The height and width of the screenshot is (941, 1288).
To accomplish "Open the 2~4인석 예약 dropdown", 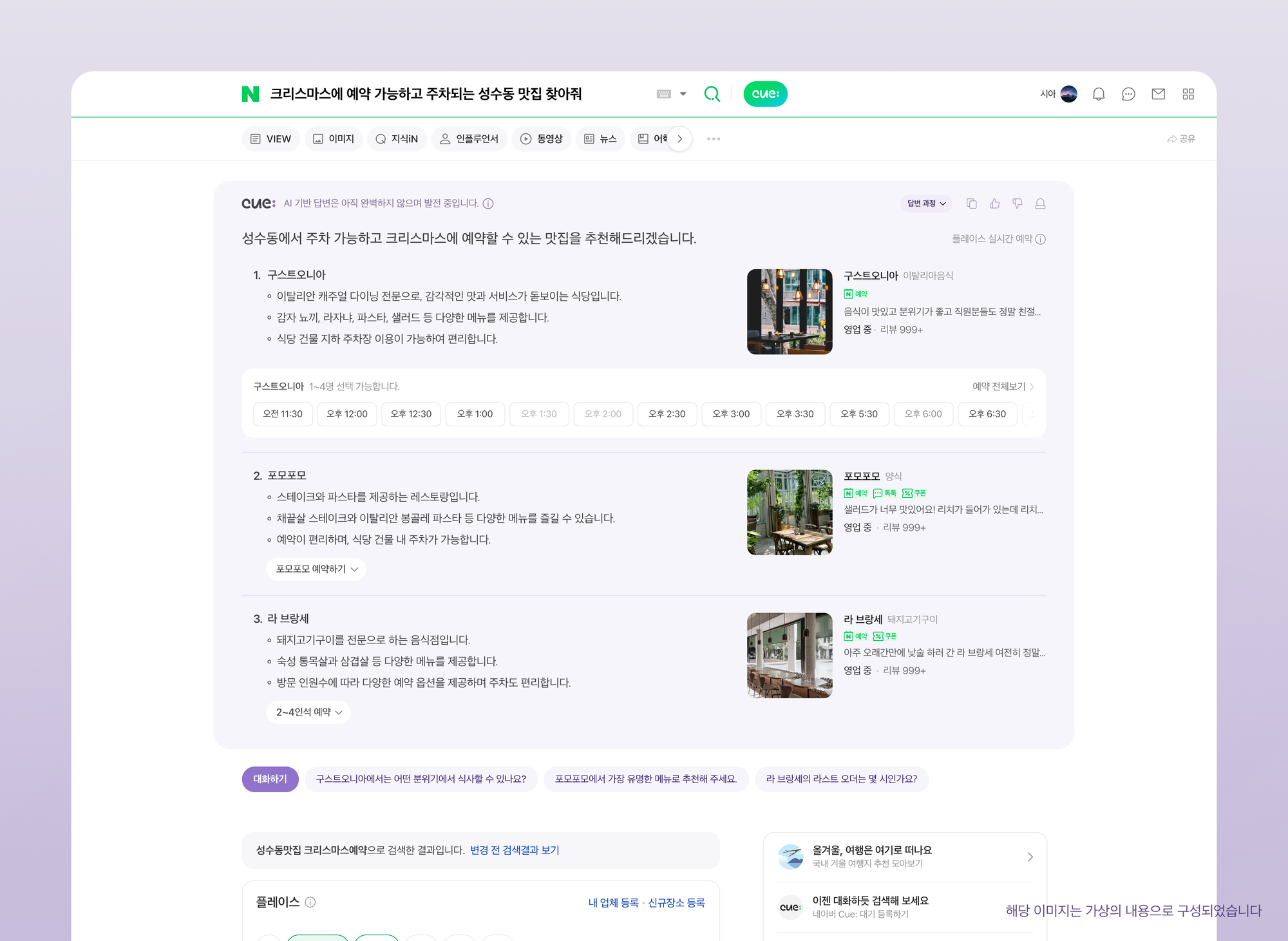I will [x=308, y=712].
